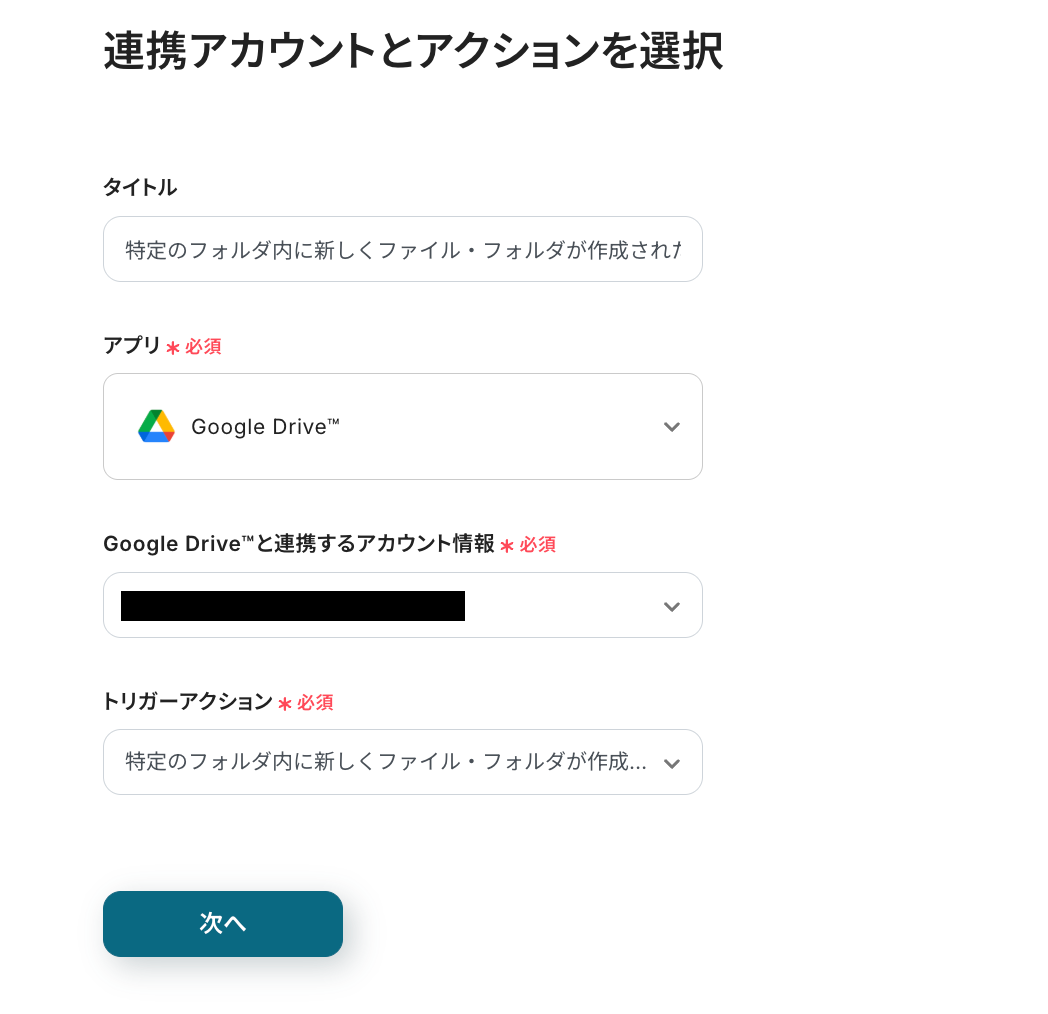Click the chevron arrow in the アプリ dropdown

coord(672,427)
